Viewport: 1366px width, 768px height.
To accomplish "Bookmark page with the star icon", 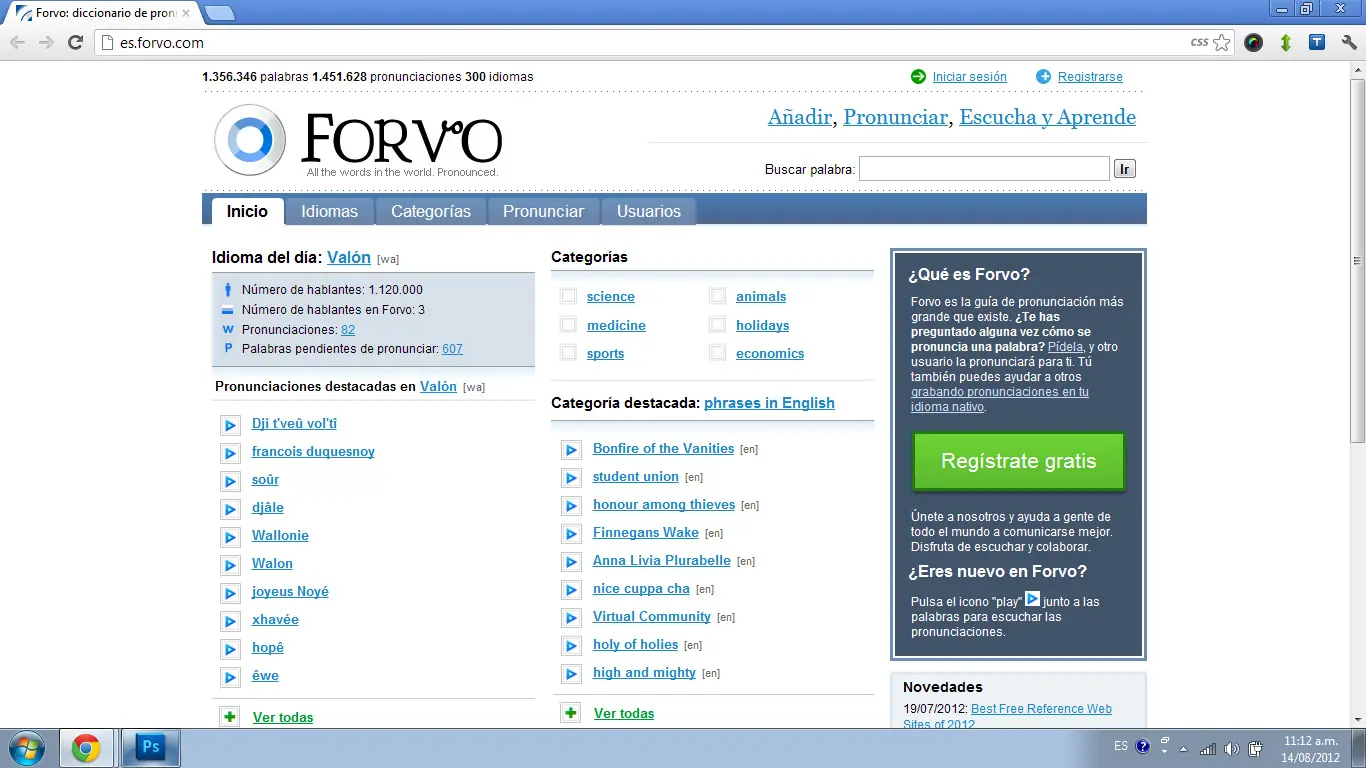I will pyautogui.click(x=1221, y=42).
